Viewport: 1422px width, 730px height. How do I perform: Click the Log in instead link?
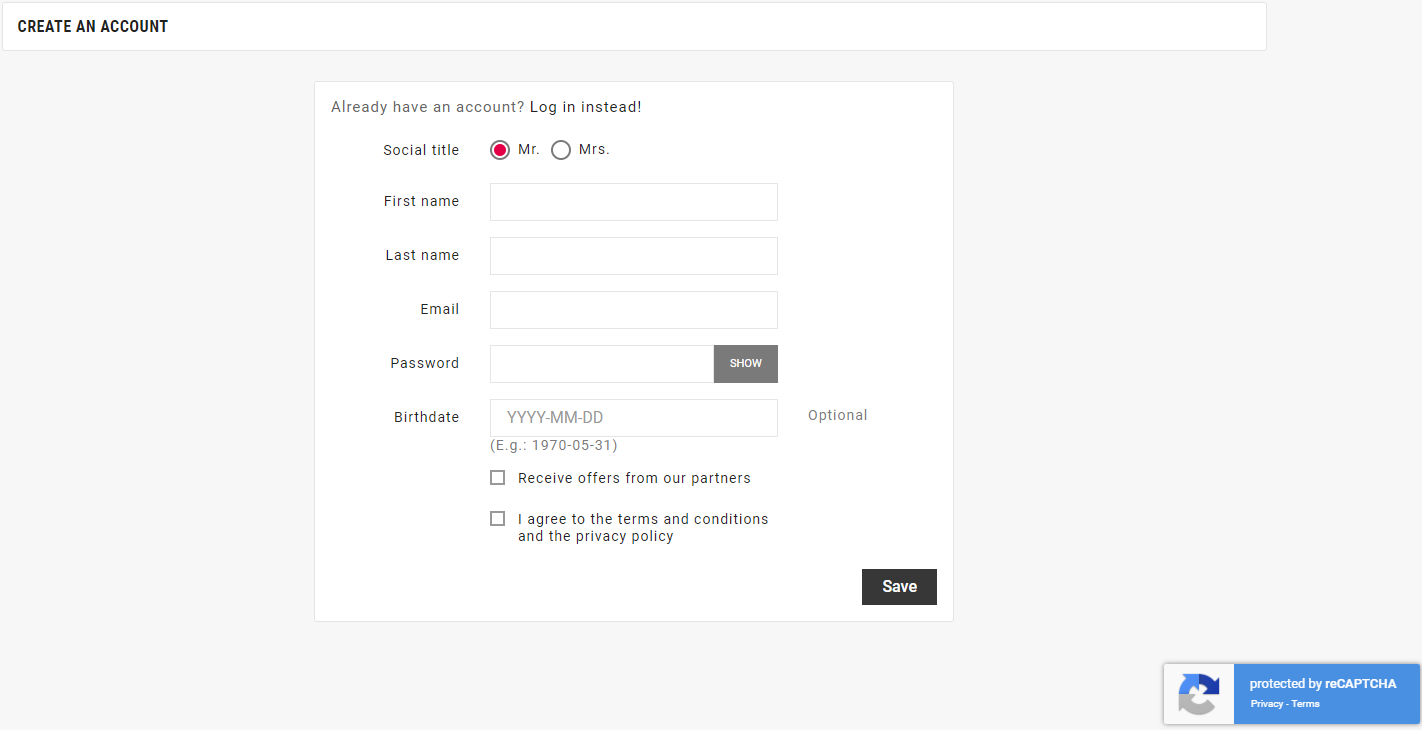pyautogui.click(x=585, y=107)
